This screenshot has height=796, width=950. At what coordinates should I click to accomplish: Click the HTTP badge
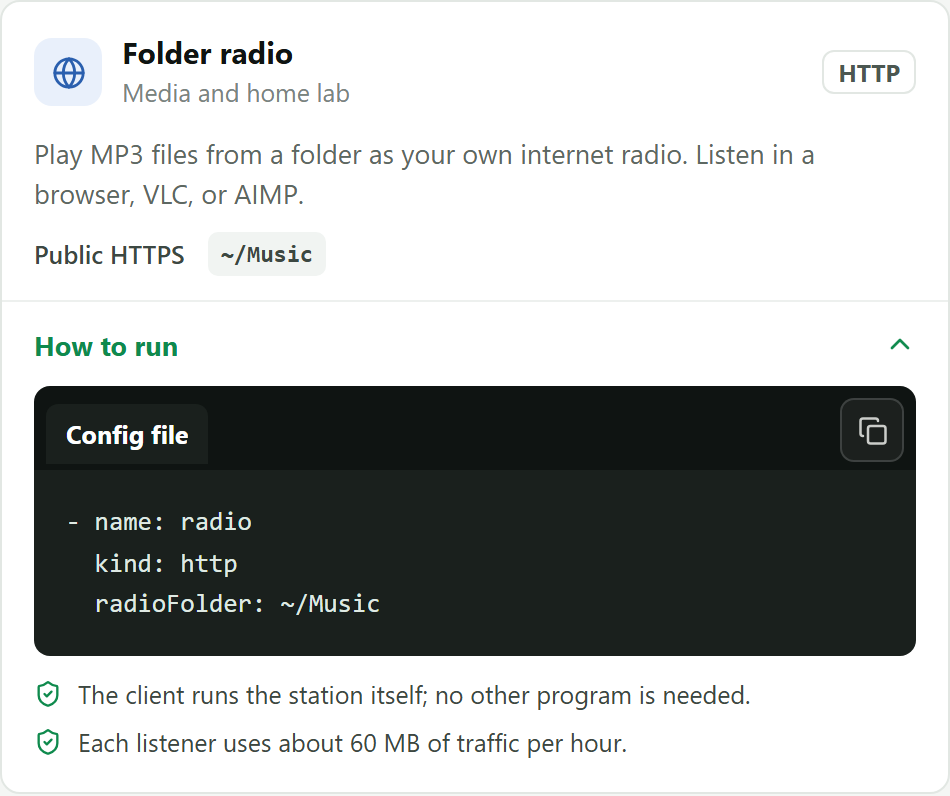[868, 73]
